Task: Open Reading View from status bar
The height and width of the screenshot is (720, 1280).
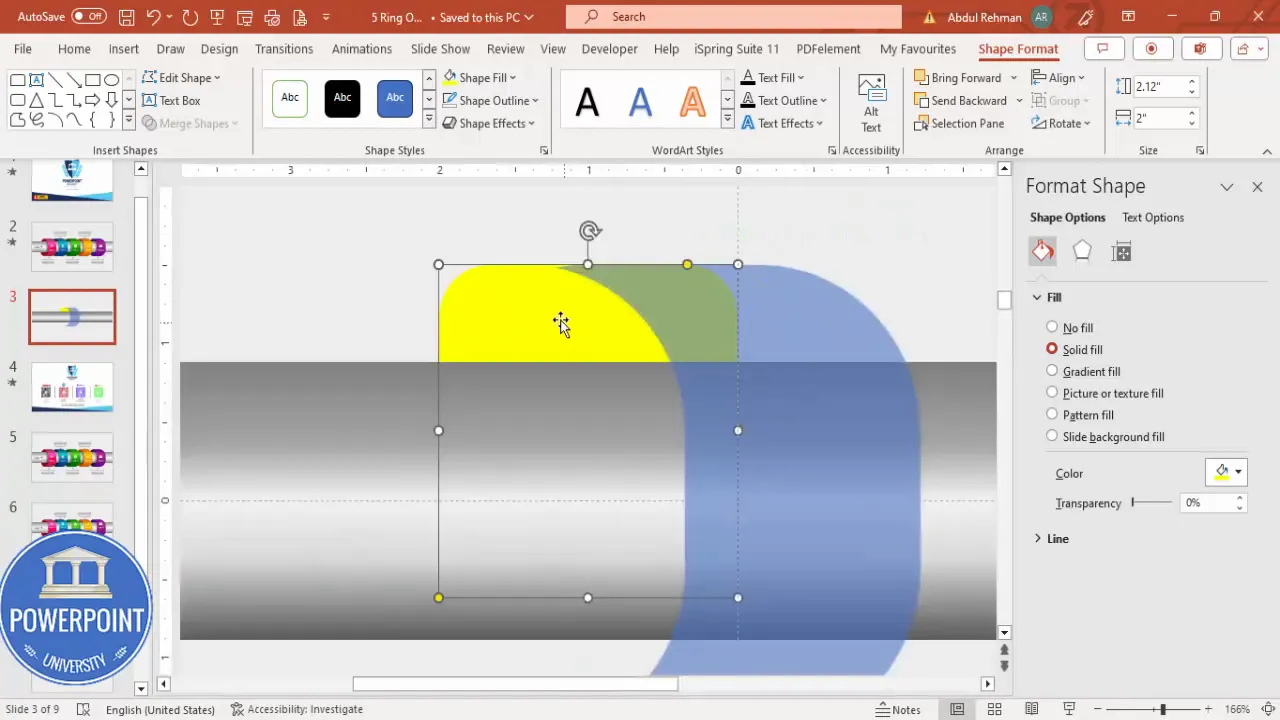Action: pyautogui.click(x=1032, y=709)
